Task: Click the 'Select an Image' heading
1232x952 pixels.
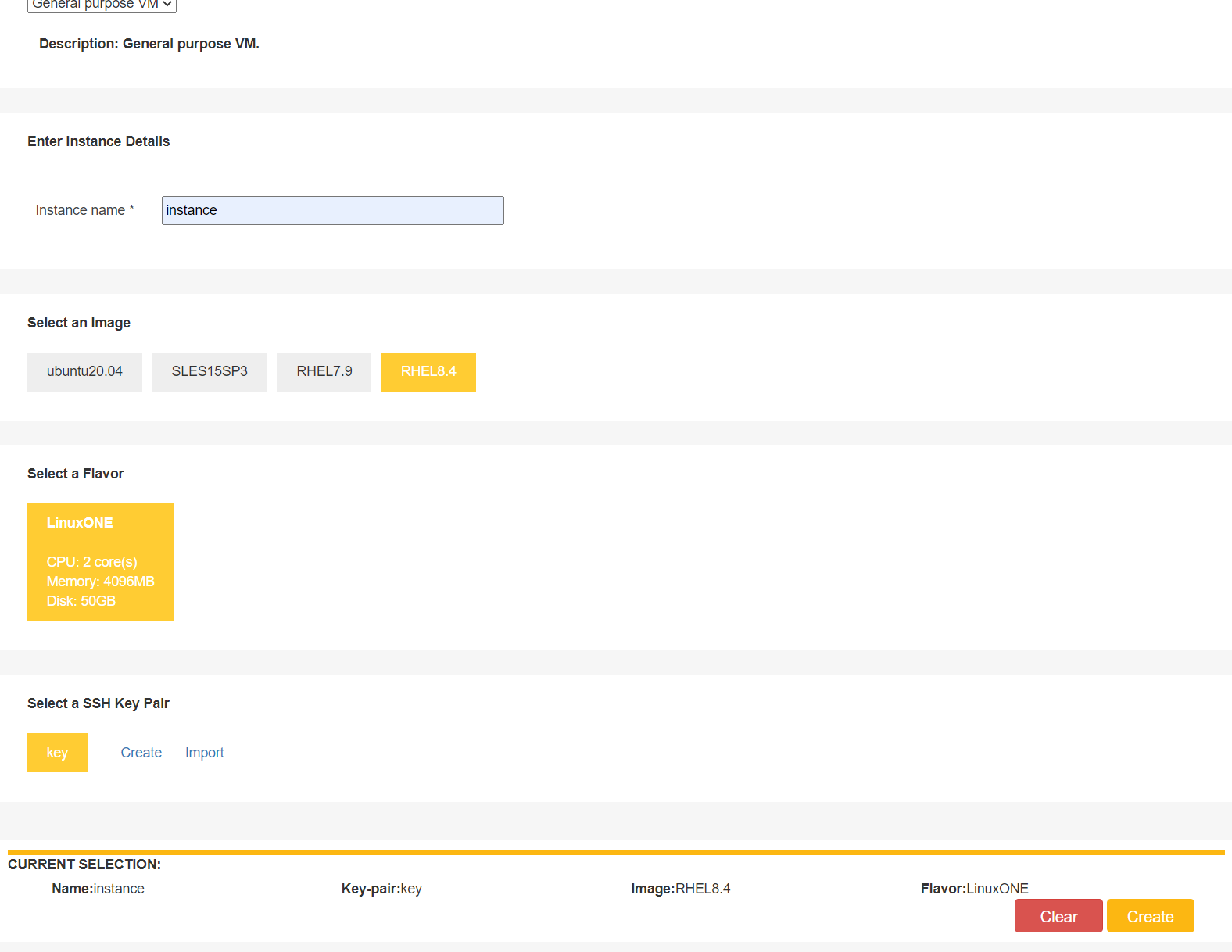Action: click(x=79, y=323)
